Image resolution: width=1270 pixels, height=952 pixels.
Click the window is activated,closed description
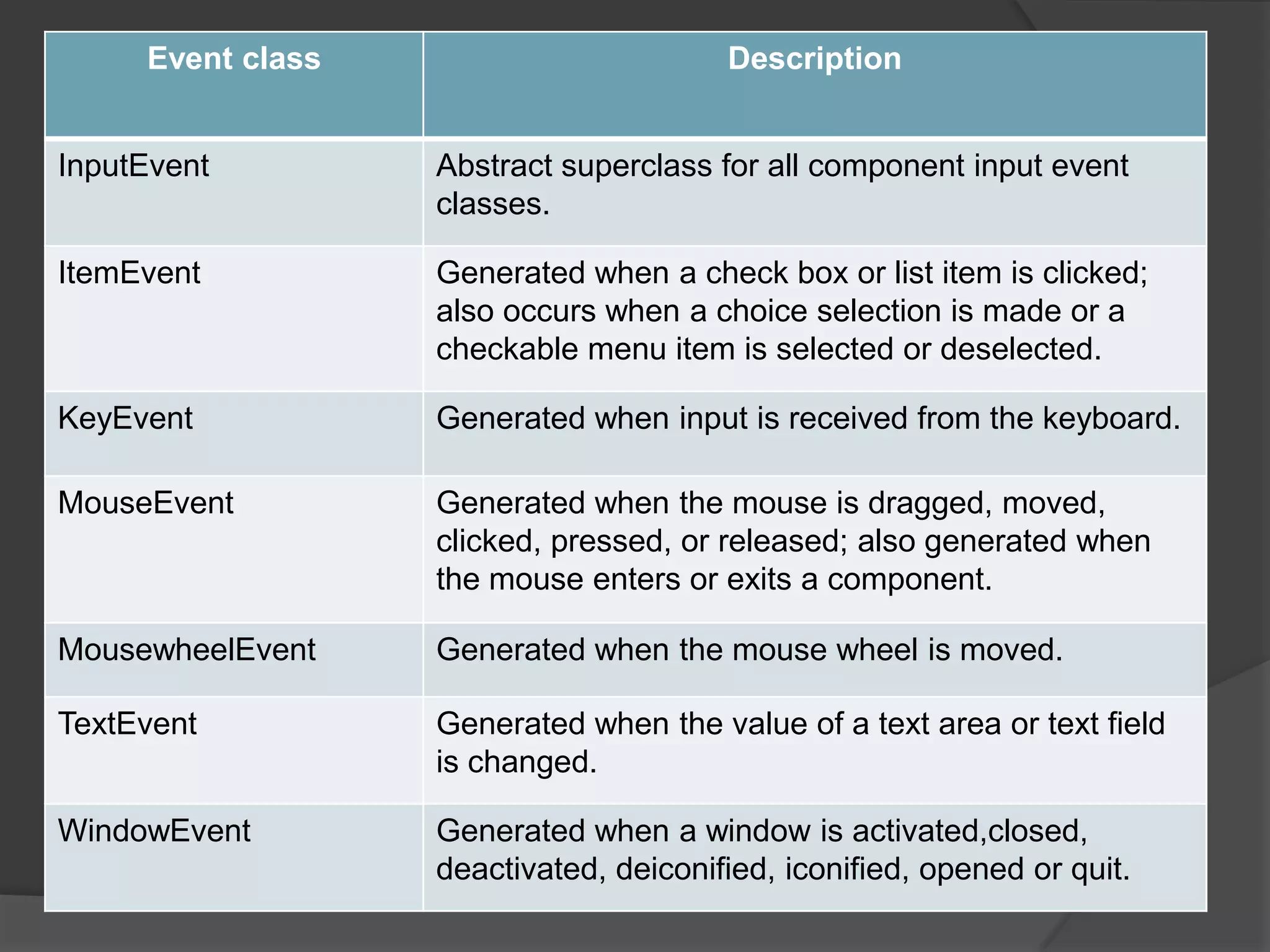tap(762, 831)
